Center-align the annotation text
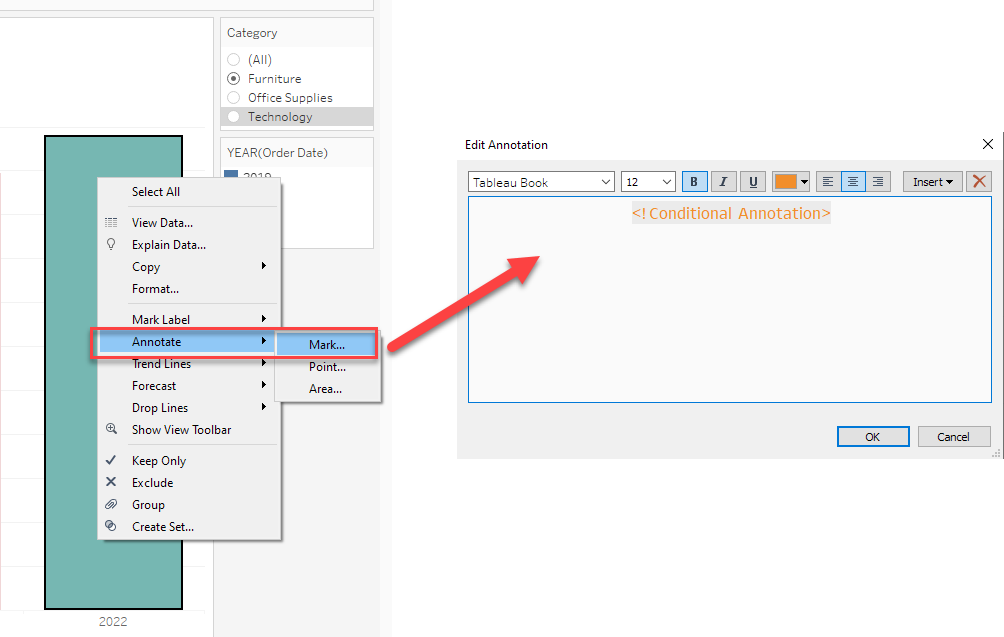The width and height of the screenshot is (1004, 637). pyautogui.click(x=853, y=182)
